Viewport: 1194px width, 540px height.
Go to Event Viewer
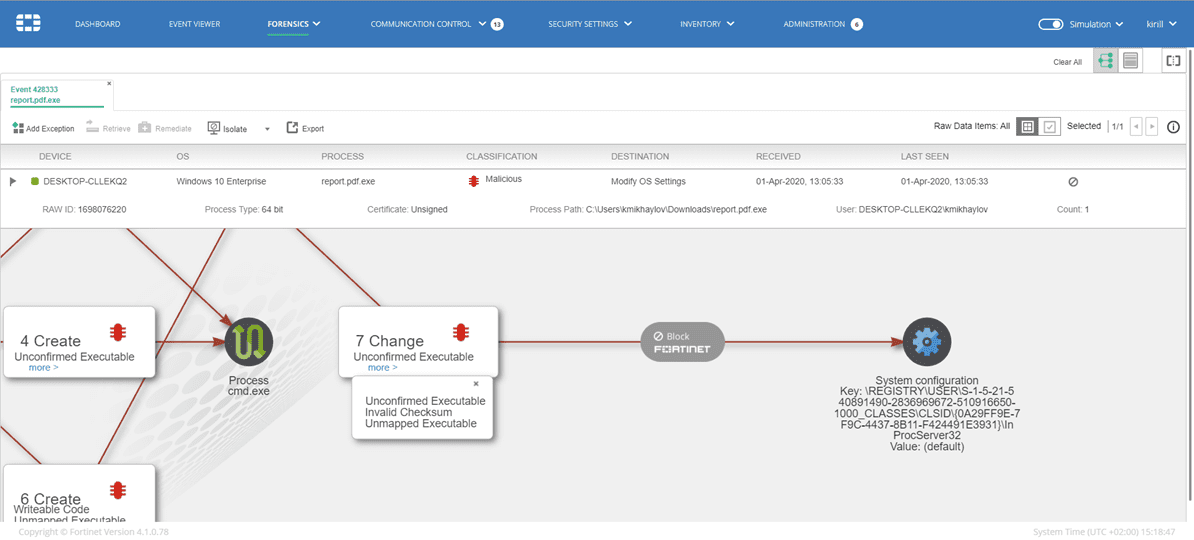pyautogui.click(x=194, y=24)
